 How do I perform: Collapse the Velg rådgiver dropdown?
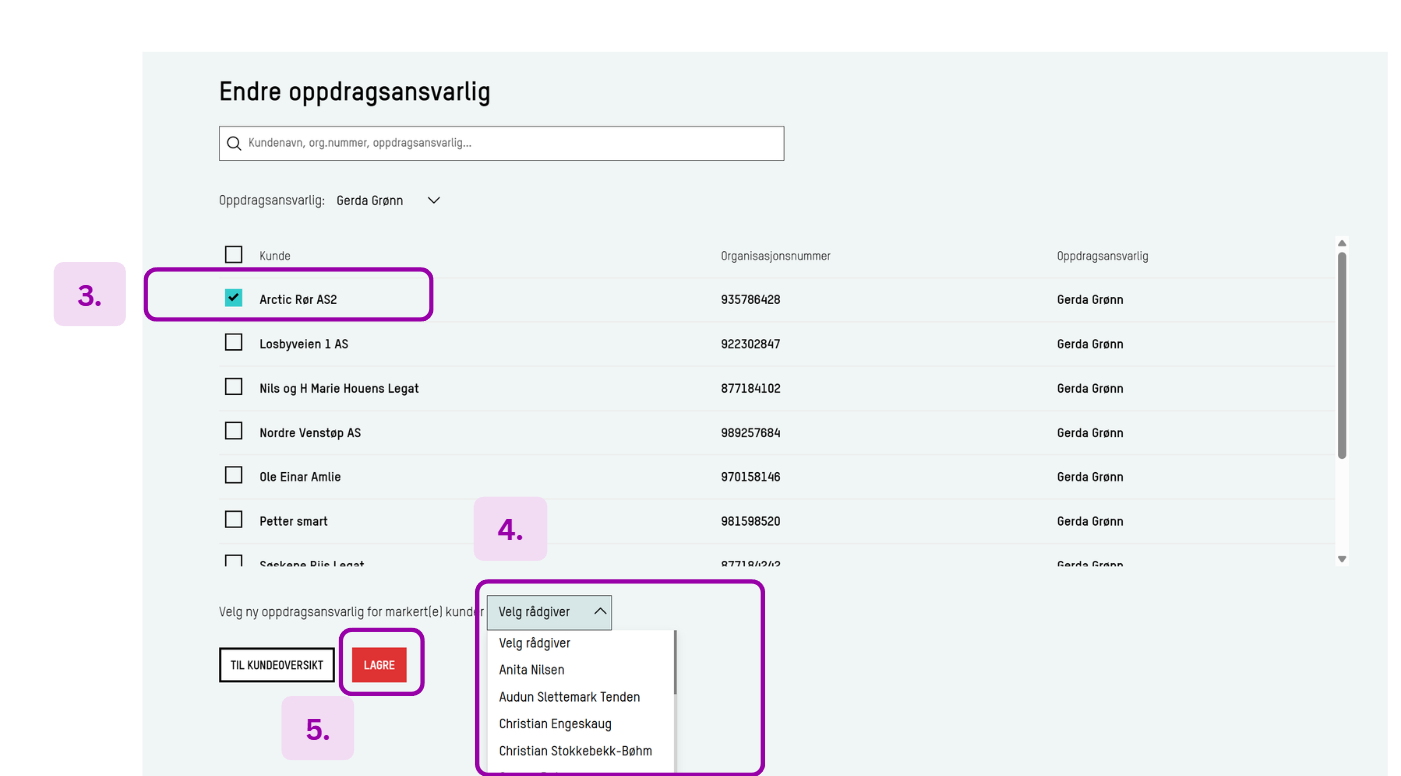549,612
